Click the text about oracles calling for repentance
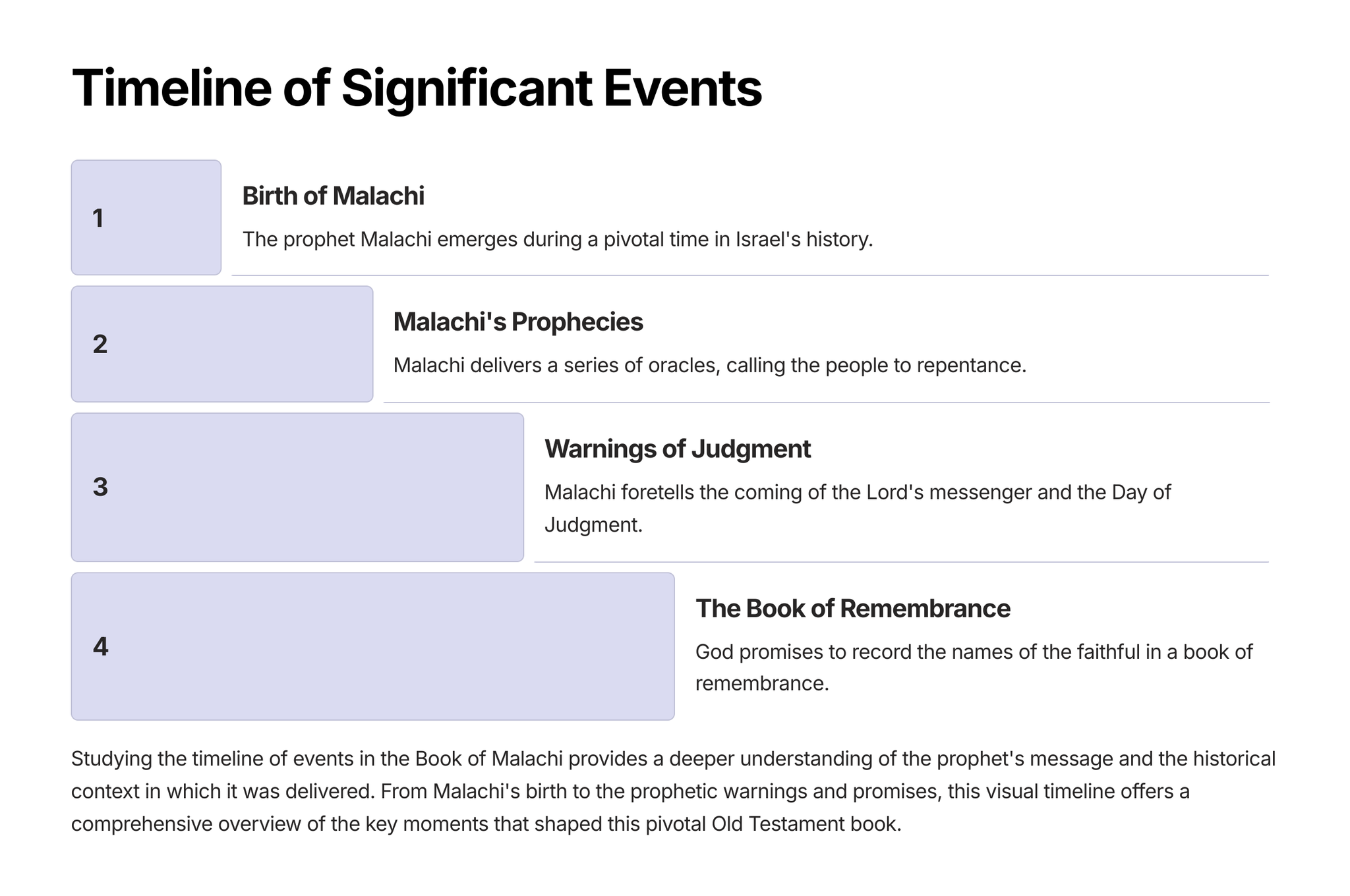 tap(710, 365)
